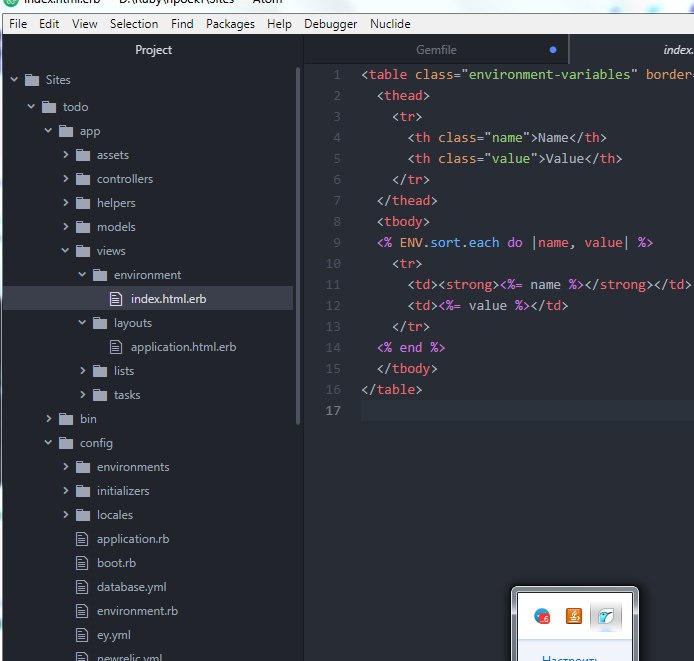Screen dimensions: 694x661
Task: Place cursor on empty line 17
Action: click(527, 410)
